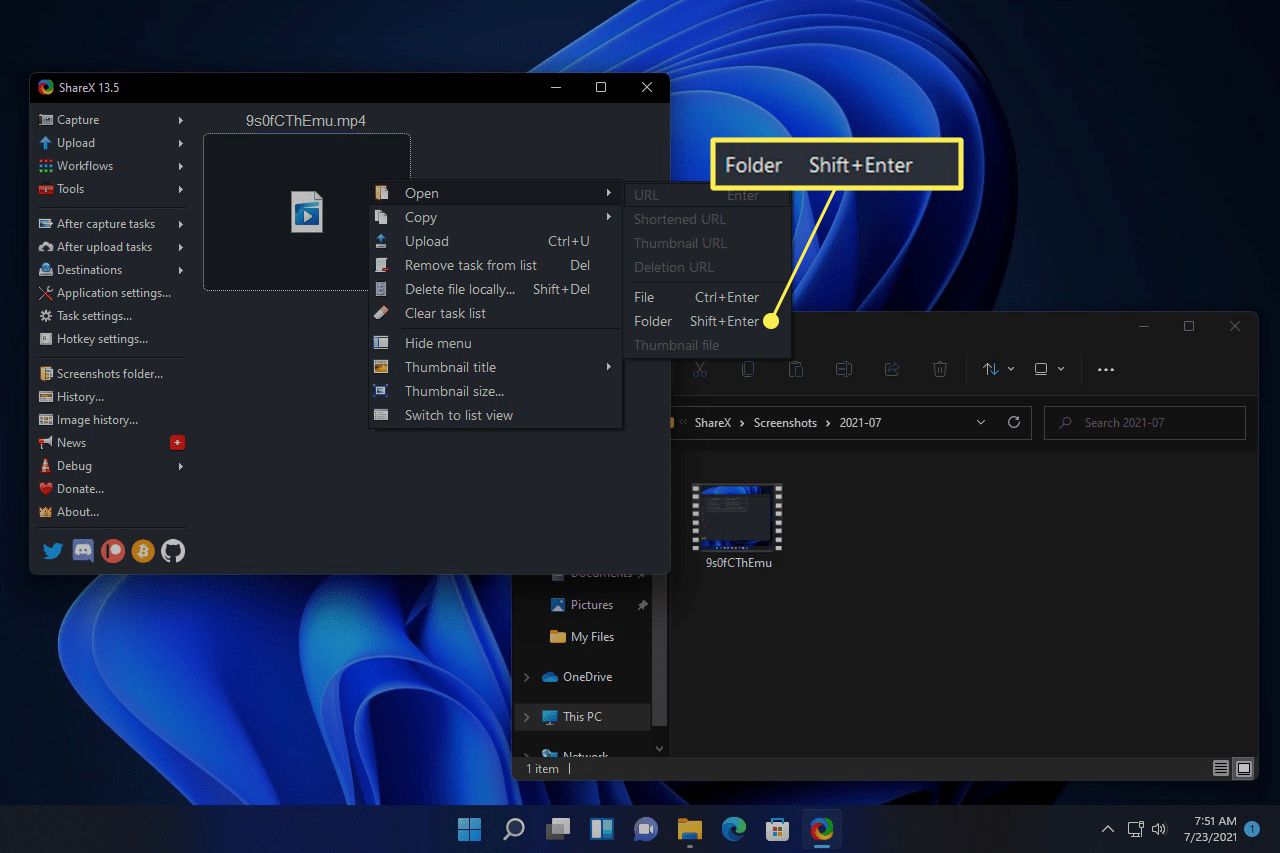The image size is (1280, 853).
Task: Open the Discord link icon
Action: pyautogui.click(x=83, y=551)
